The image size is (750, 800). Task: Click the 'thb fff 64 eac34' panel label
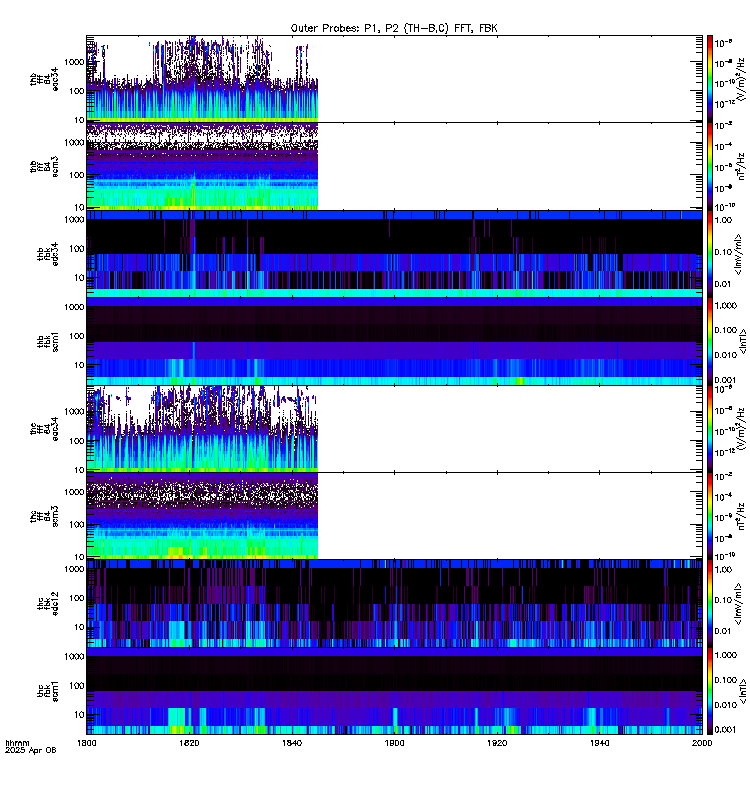pos(44,80)
